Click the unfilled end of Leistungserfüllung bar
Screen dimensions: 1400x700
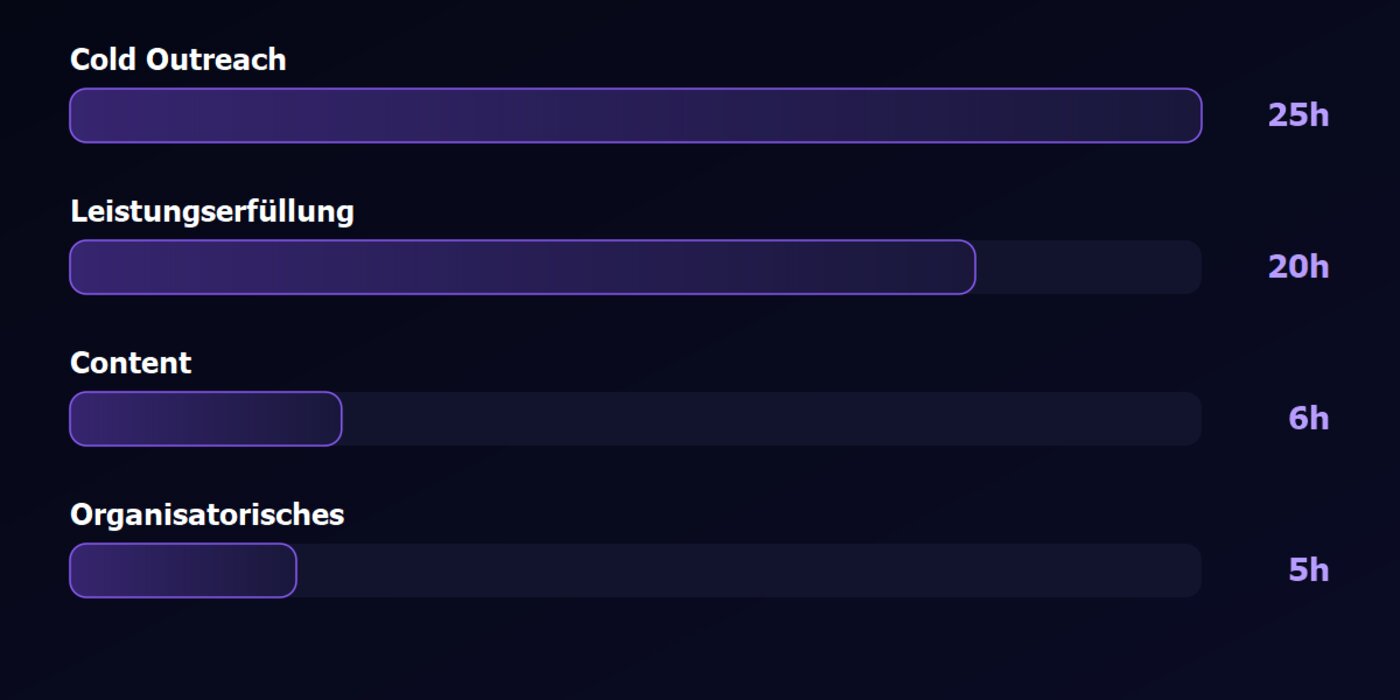coord(1088,267)
